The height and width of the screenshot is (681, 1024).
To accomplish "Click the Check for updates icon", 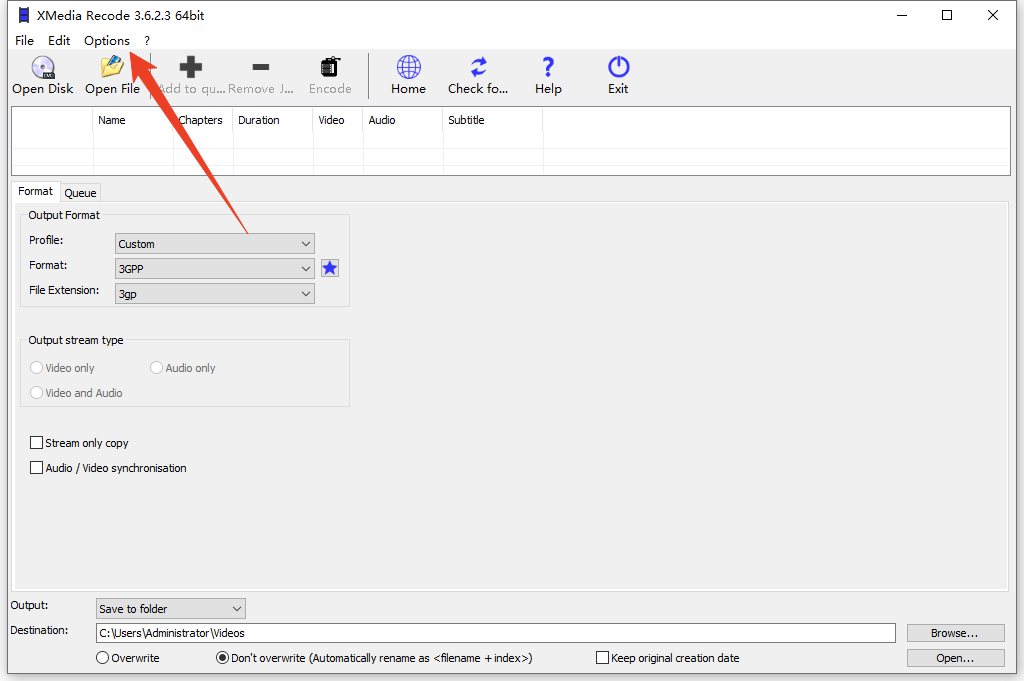I will 478,68.
